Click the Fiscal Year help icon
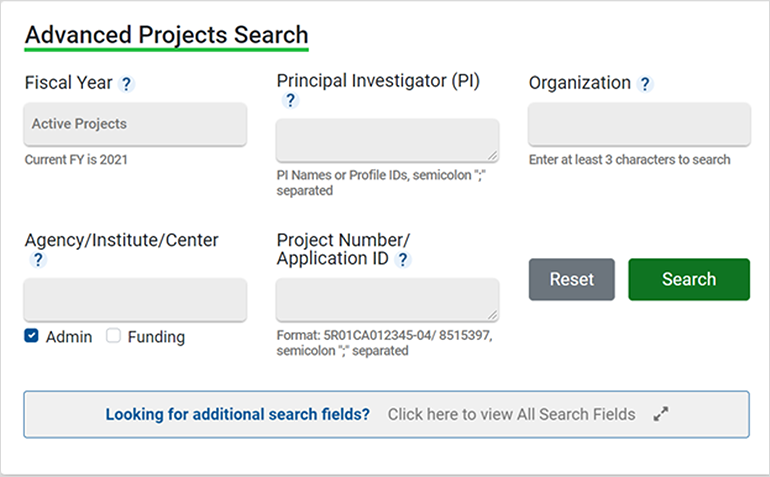This screenshot has height=477, width=770. 126,84
